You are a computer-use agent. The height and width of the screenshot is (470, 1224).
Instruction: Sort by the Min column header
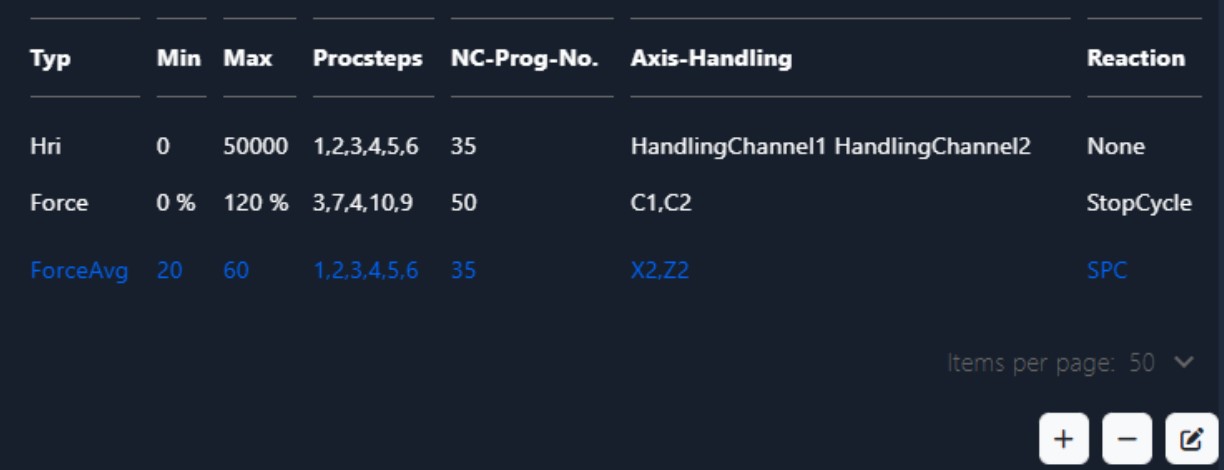(x=180, y=59)
